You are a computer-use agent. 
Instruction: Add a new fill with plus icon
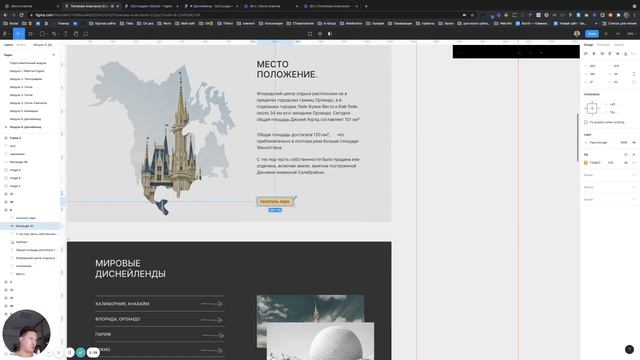point(634,155)
